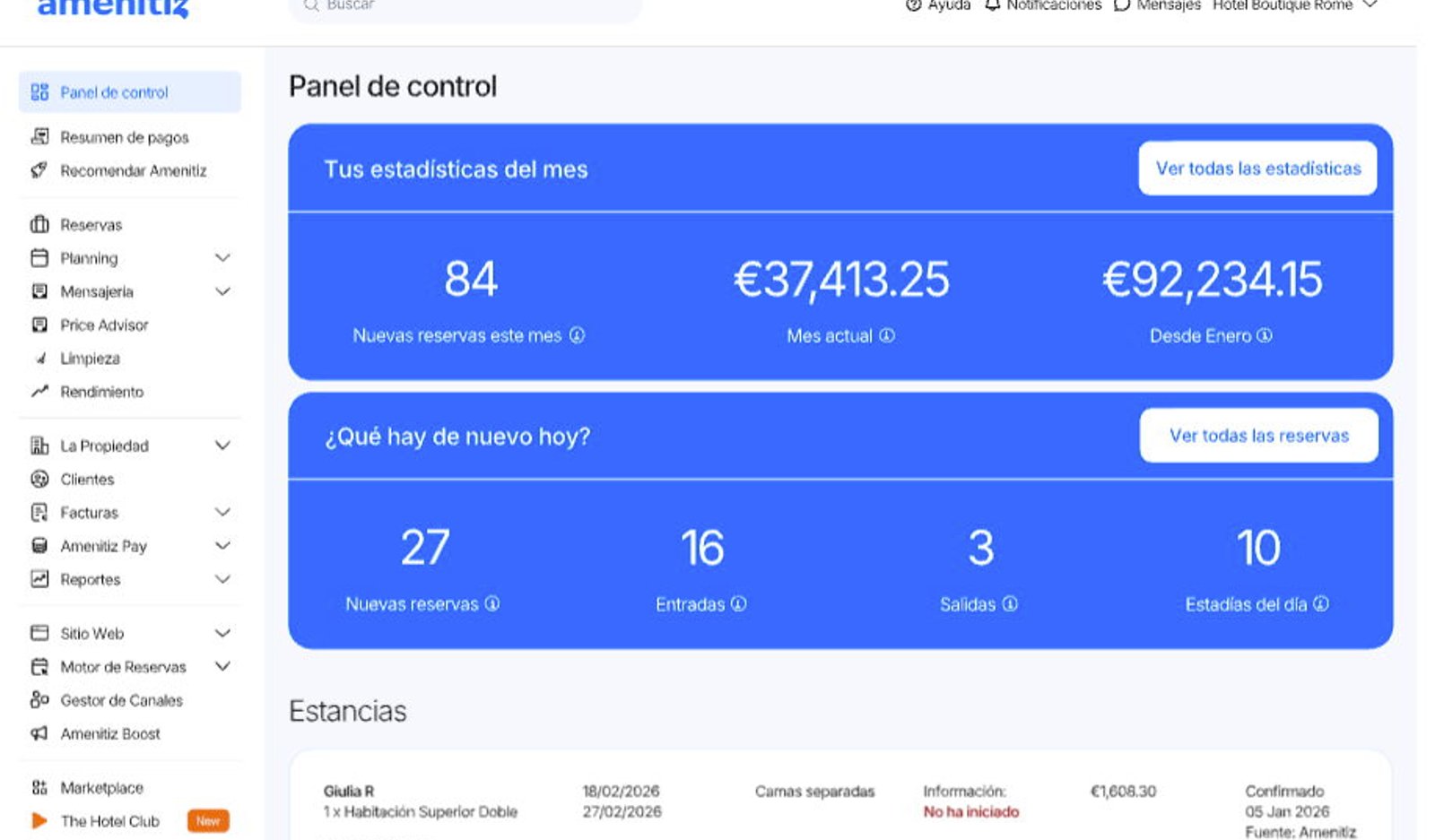1435x840 pixels.
Task: Expand the Facturas chevron
Action: click(223, 513)
